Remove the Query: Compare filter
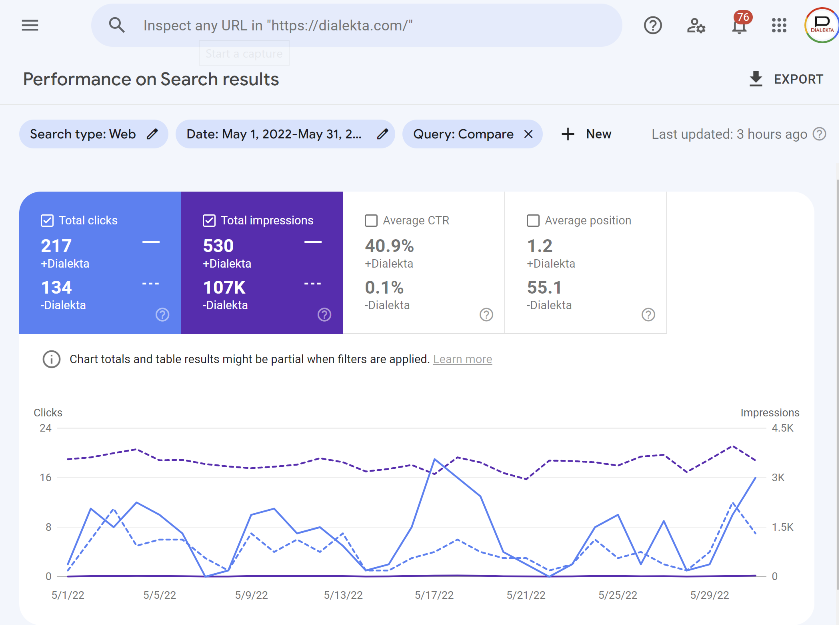The image size is (839, 625). (528, 134)
